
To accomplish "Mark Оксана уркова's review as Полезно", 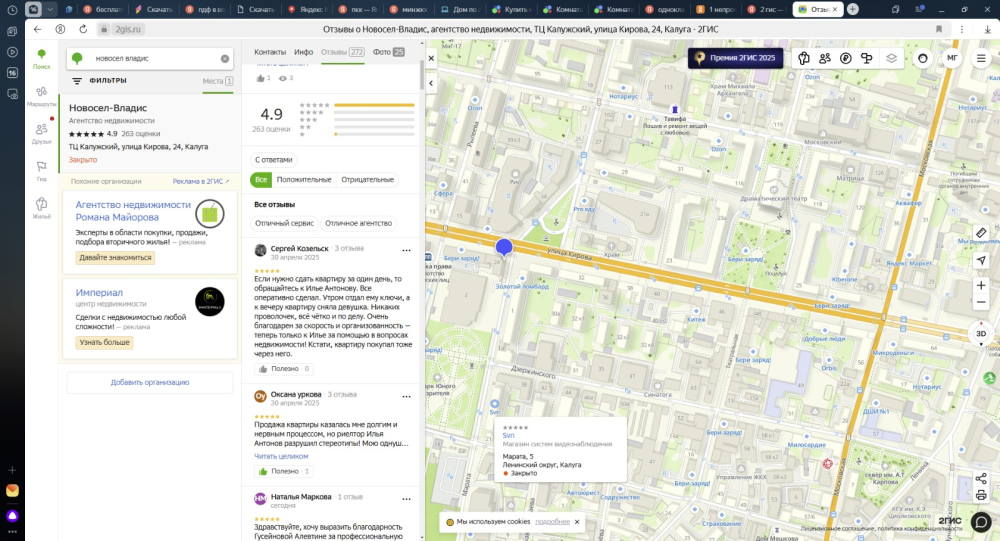I will [x=284, y=471].
